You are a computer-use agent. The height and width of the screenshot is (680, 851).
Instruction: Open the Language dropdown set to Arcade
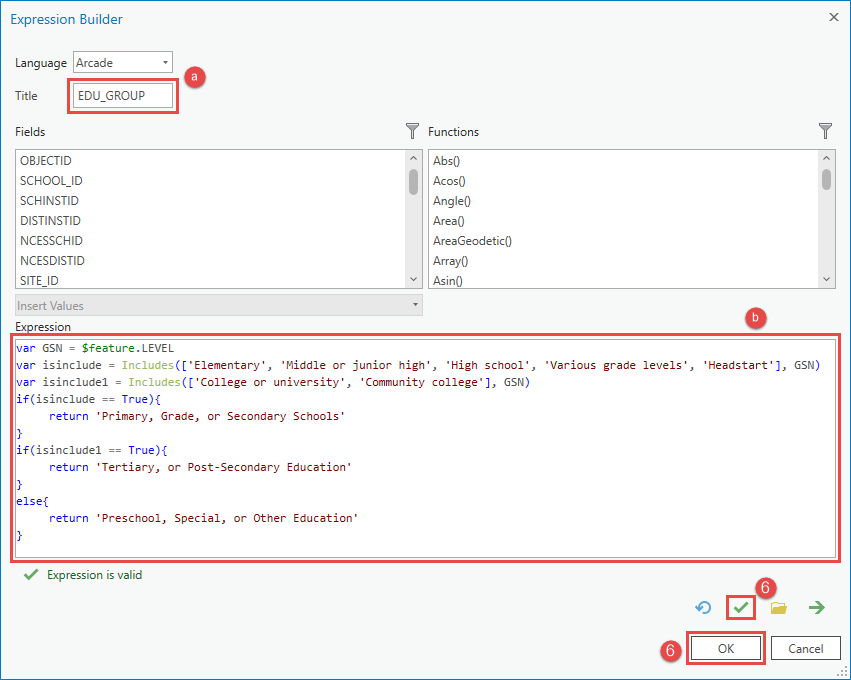click(123, 62)
